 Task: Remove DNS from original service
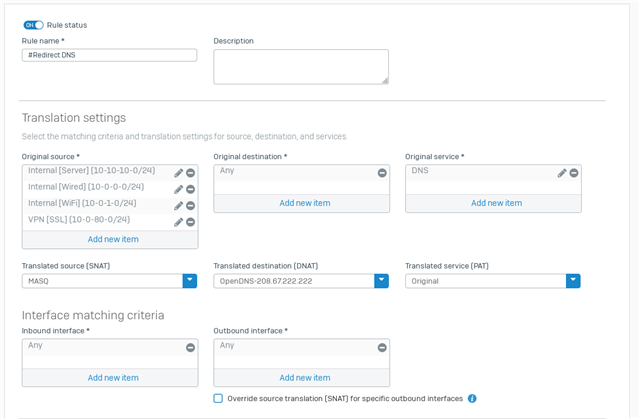(574, 173)
